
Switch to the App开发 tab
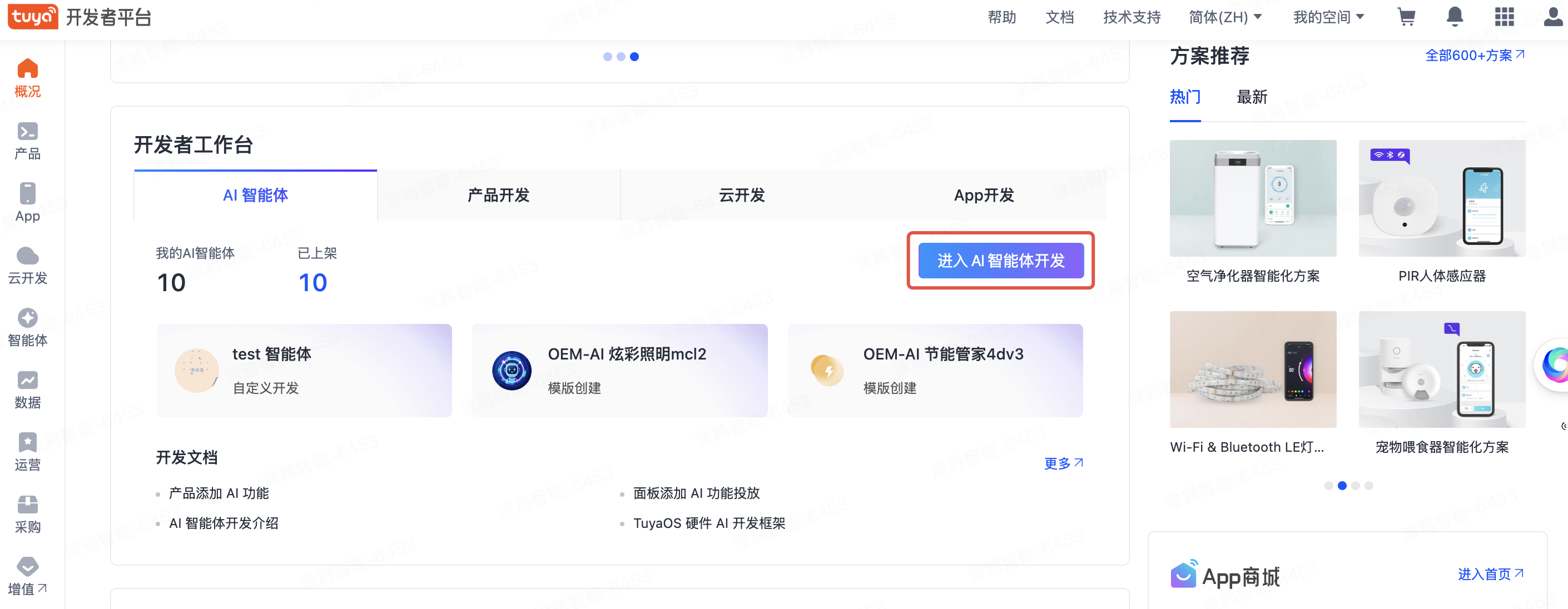[984, 195]
